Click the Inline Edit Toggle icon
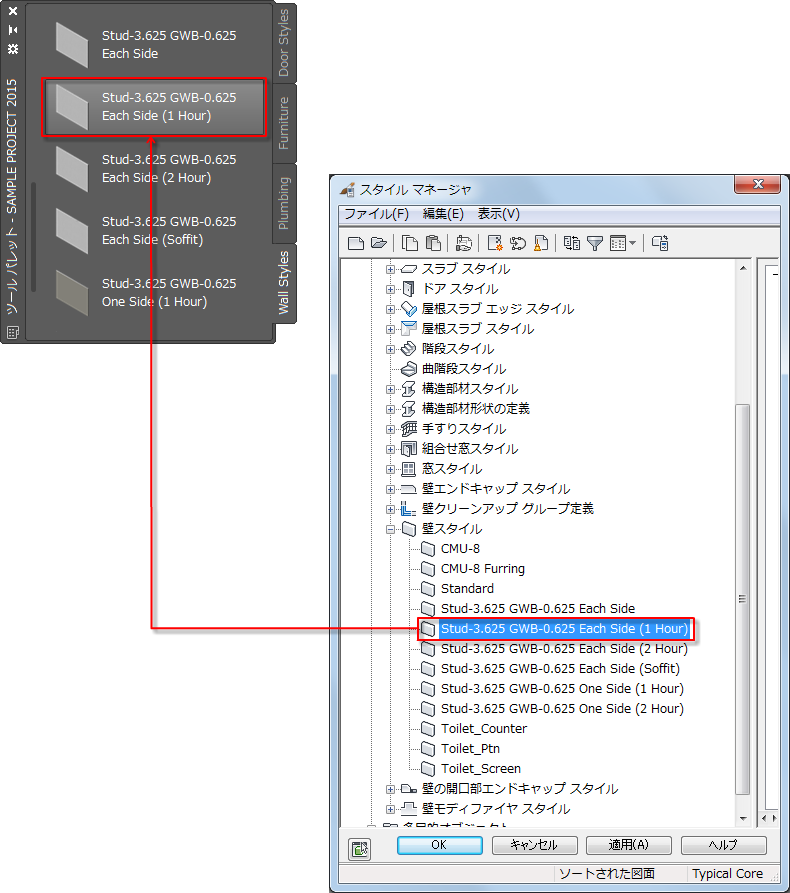790x893 pixels. tap(660, 243)
